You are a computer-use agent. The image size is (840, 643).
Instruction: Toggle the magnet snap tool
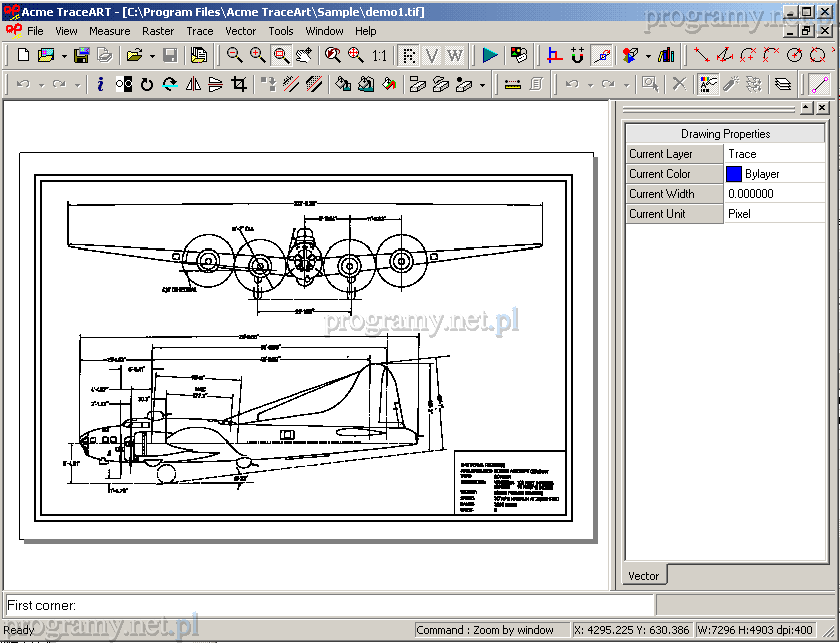(578, 55)
